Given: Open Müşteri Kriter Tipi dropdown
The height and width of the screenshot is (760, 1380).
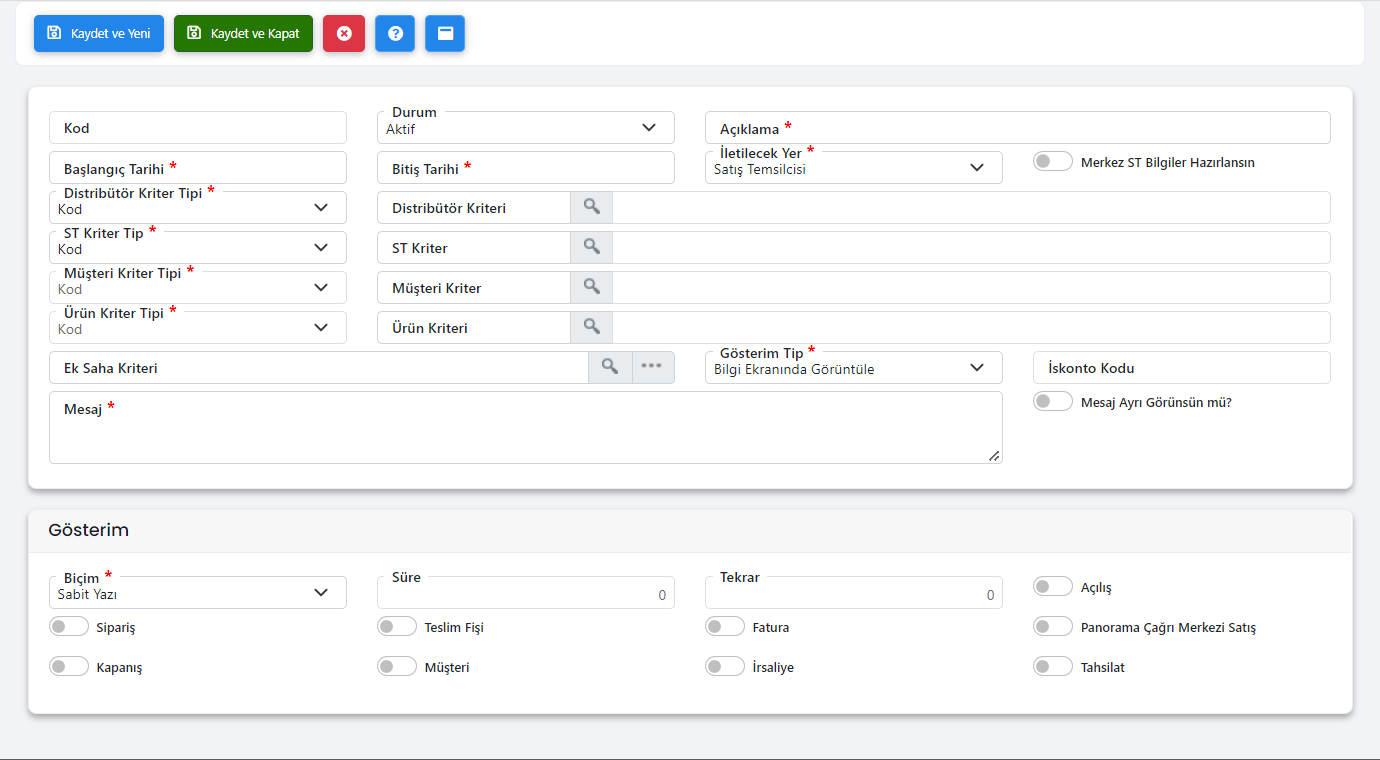Looking at the screenshot, I should [198, 288].
